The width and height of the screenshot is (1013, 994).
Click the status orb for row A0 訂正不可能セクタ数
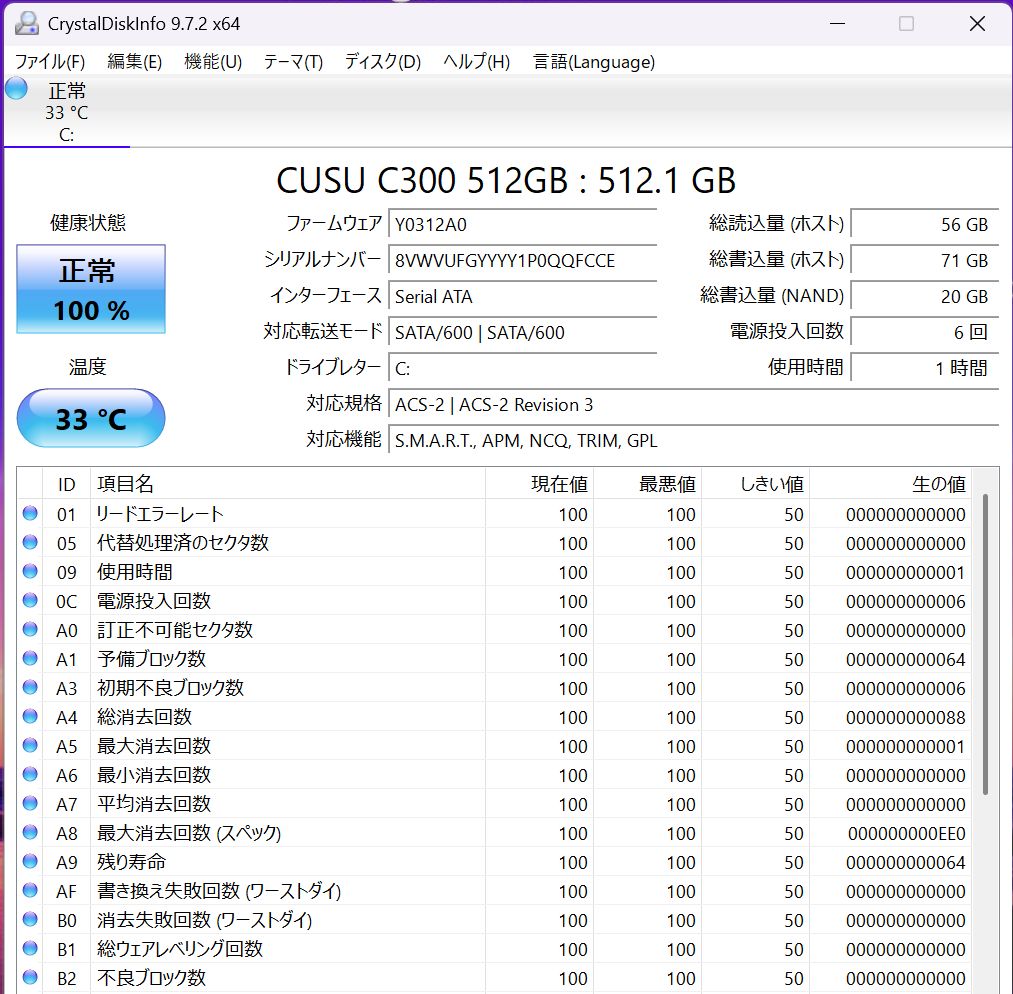(30, 629)
